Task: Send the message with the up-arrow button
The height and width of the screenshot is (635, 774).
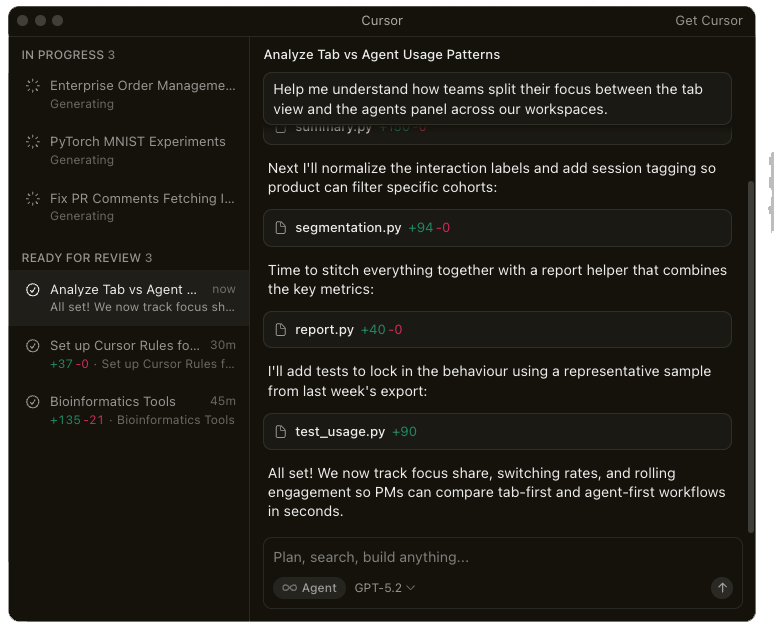Action: [722, 588]
